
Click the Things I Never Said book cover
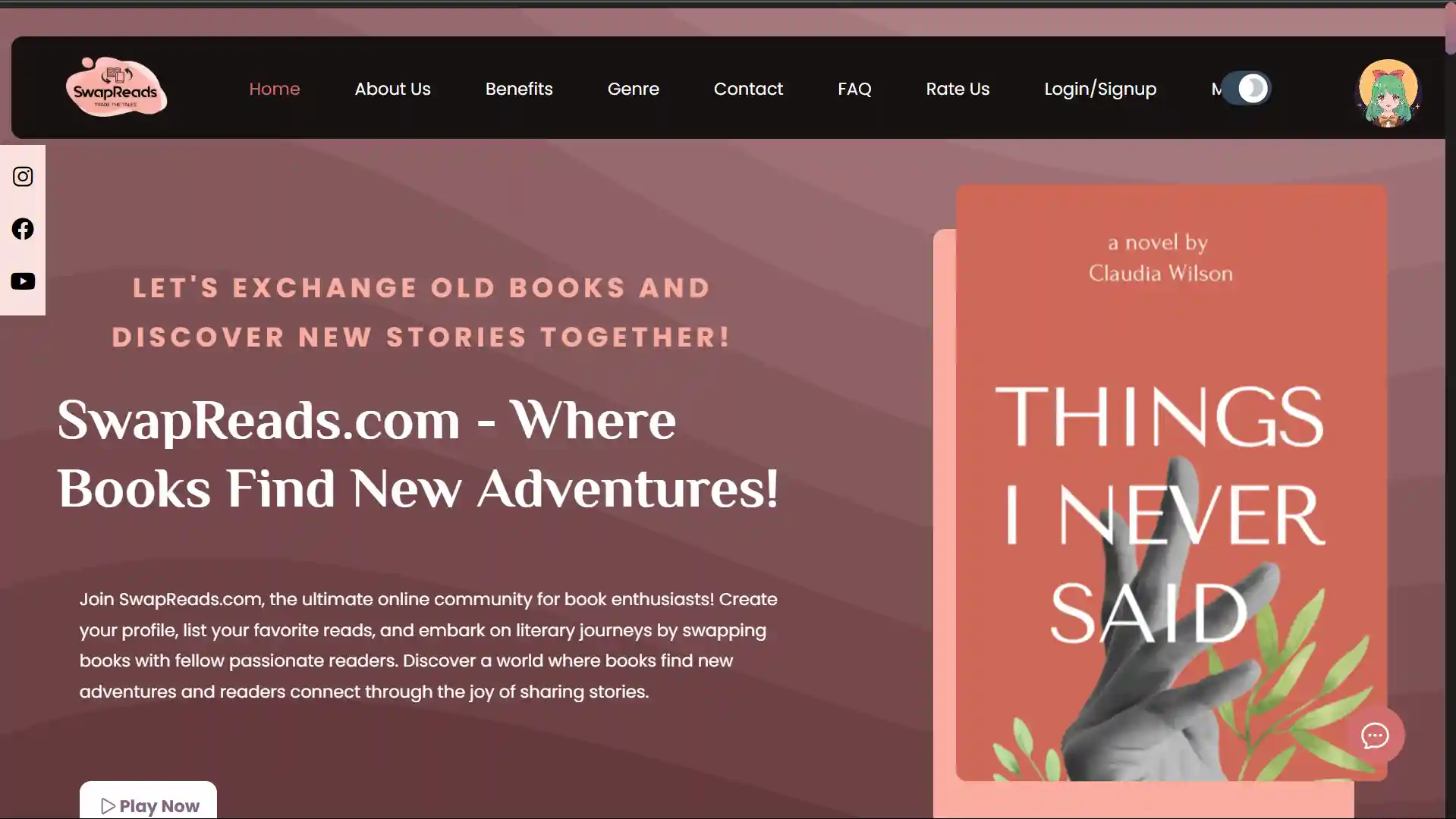pyautogui.click(x=1171, y=482)
